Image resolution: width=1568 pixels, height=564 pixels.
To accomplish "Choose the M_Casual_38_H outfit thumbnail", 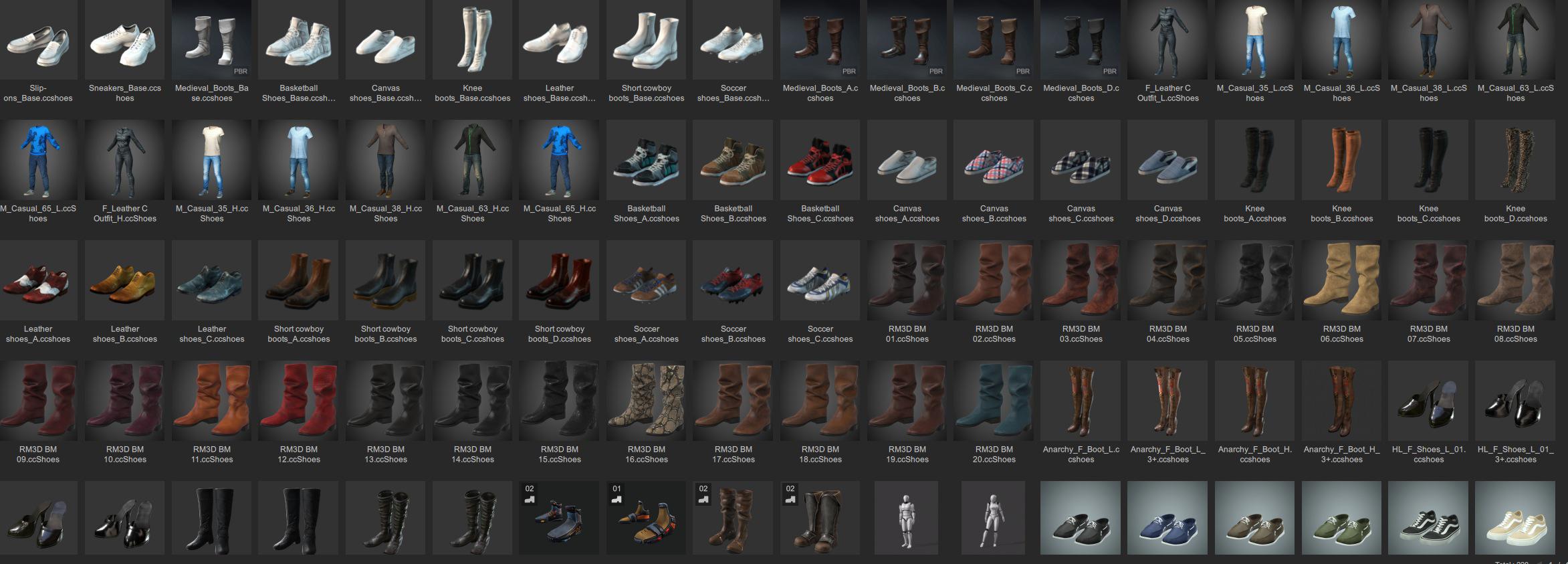I will [386, 161].
